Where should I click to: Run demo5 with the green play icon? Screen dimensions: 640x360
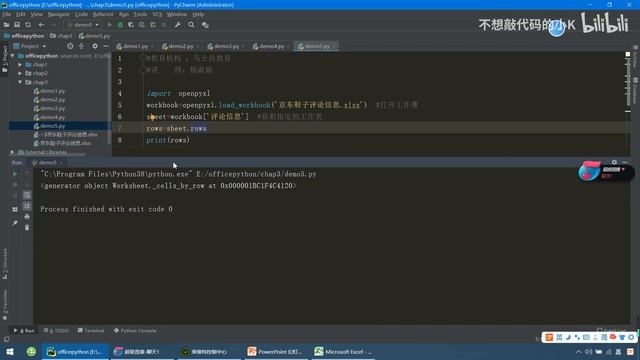point(109,25)
